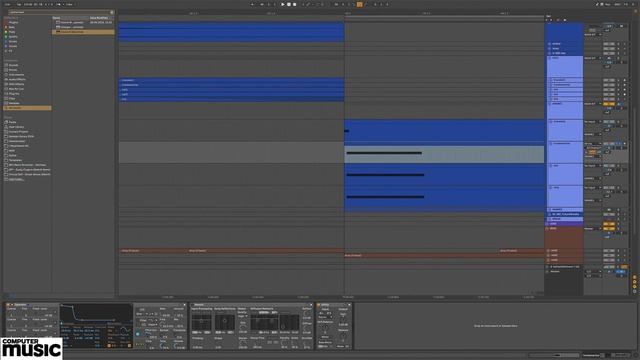This screenshot has height=360, width=640.
Task: Clear the browser search with the X icon
Action: click(112, 12)
